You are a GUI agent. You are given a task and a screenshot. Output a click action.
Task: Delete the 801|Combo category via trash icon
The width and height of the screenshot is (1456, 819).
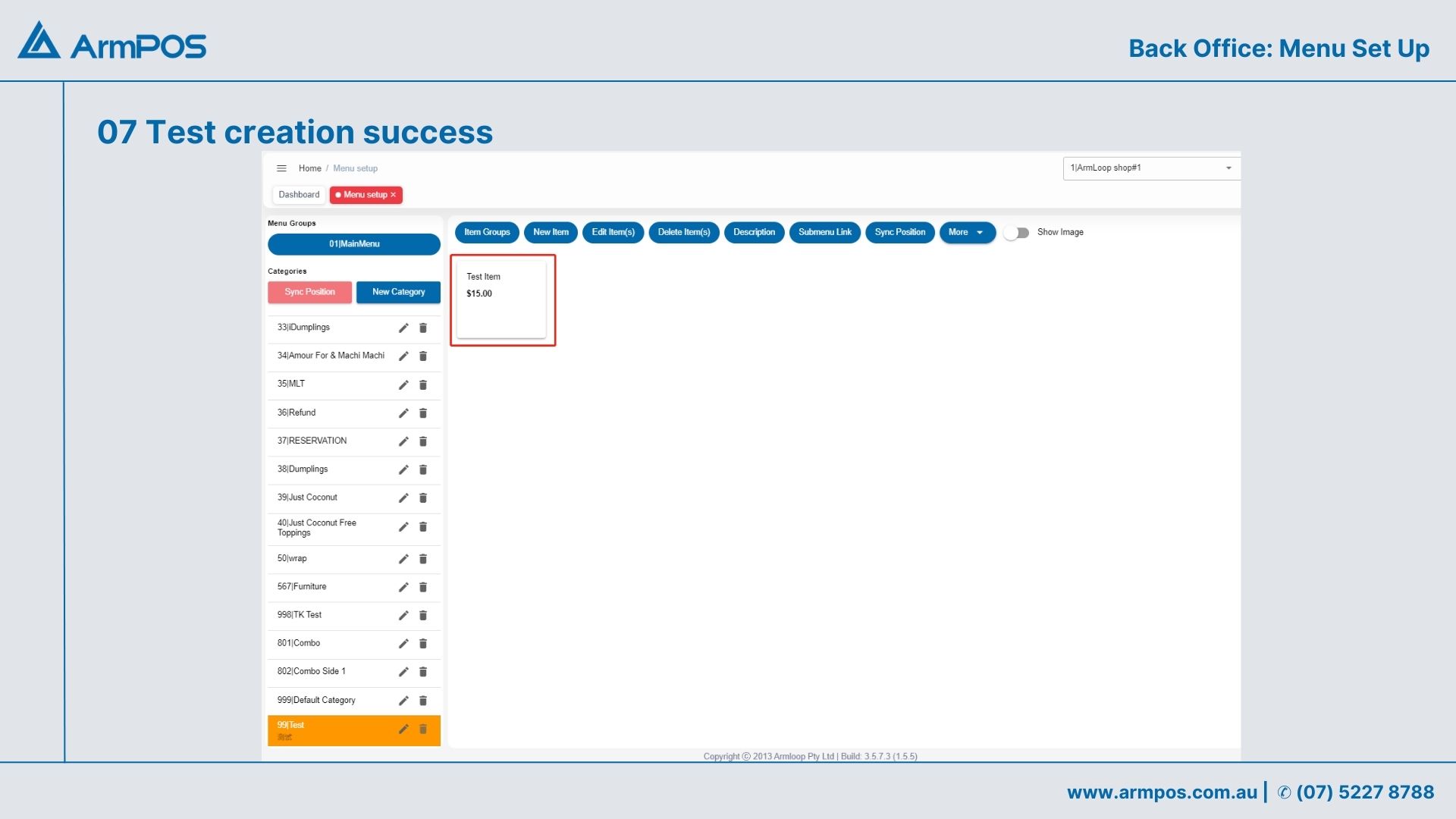pyautogui.click(x=423, y=643)
